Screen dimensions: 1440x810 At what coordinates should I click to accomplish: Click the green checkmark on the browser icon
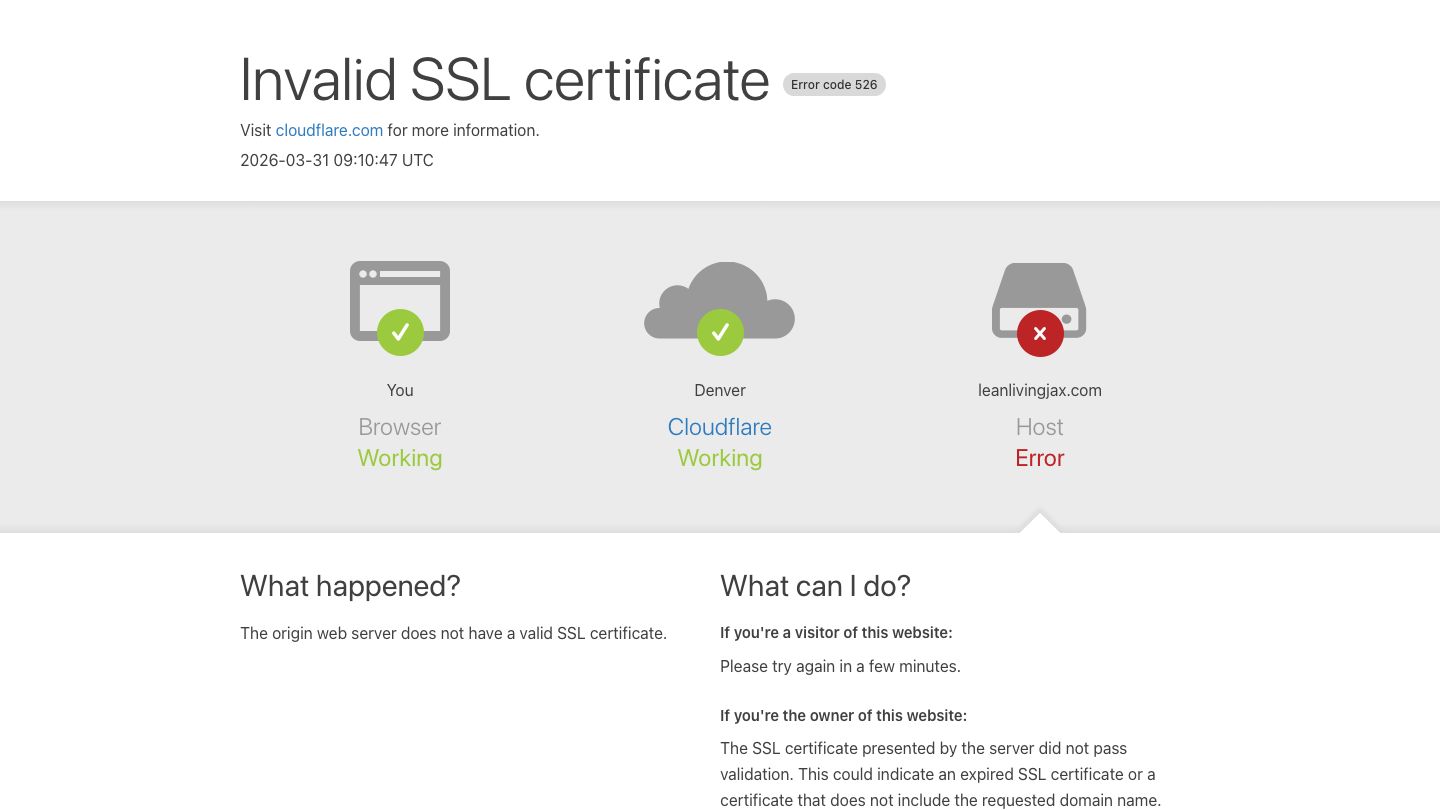(x=400, y=332)
